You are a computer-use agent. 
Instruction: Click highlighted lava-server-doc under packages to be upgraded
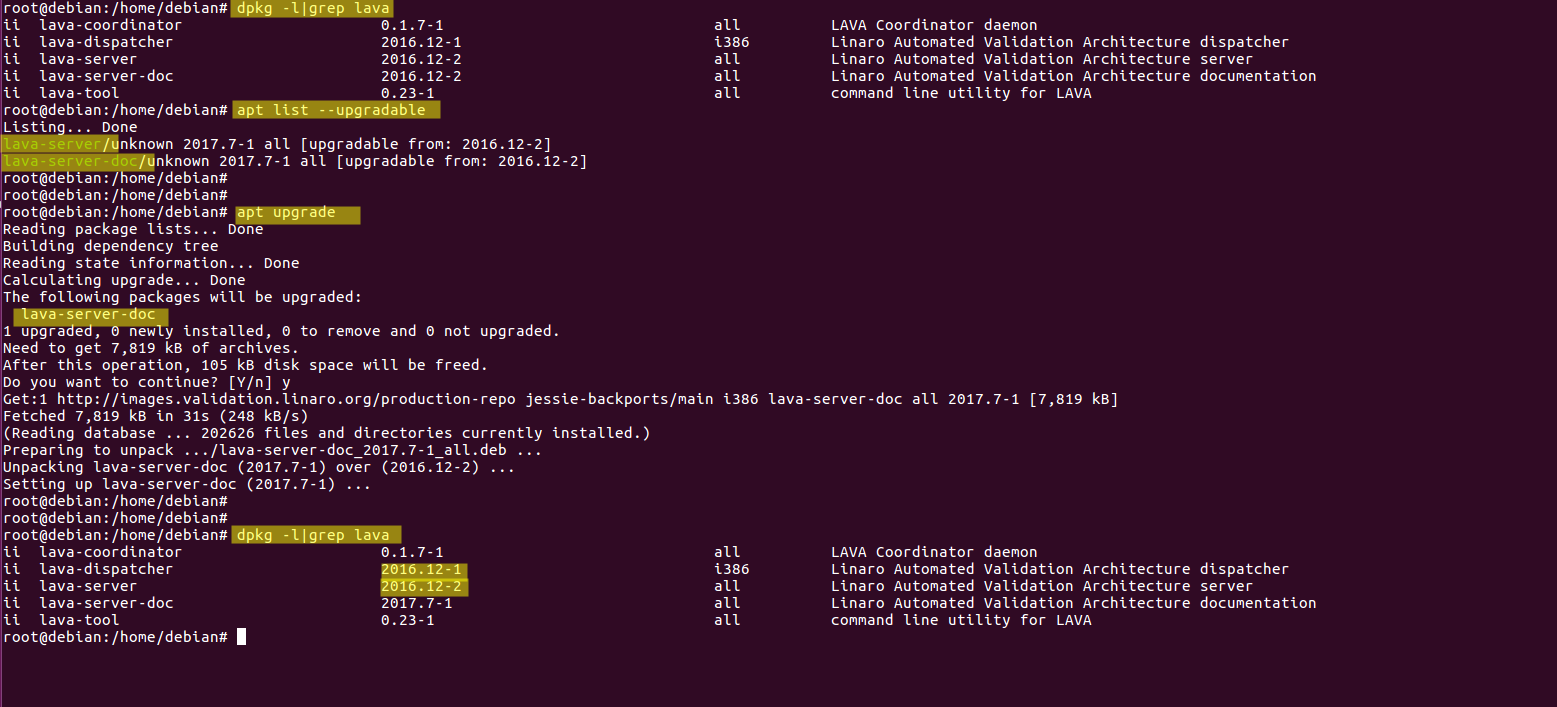tap(89, 315)
